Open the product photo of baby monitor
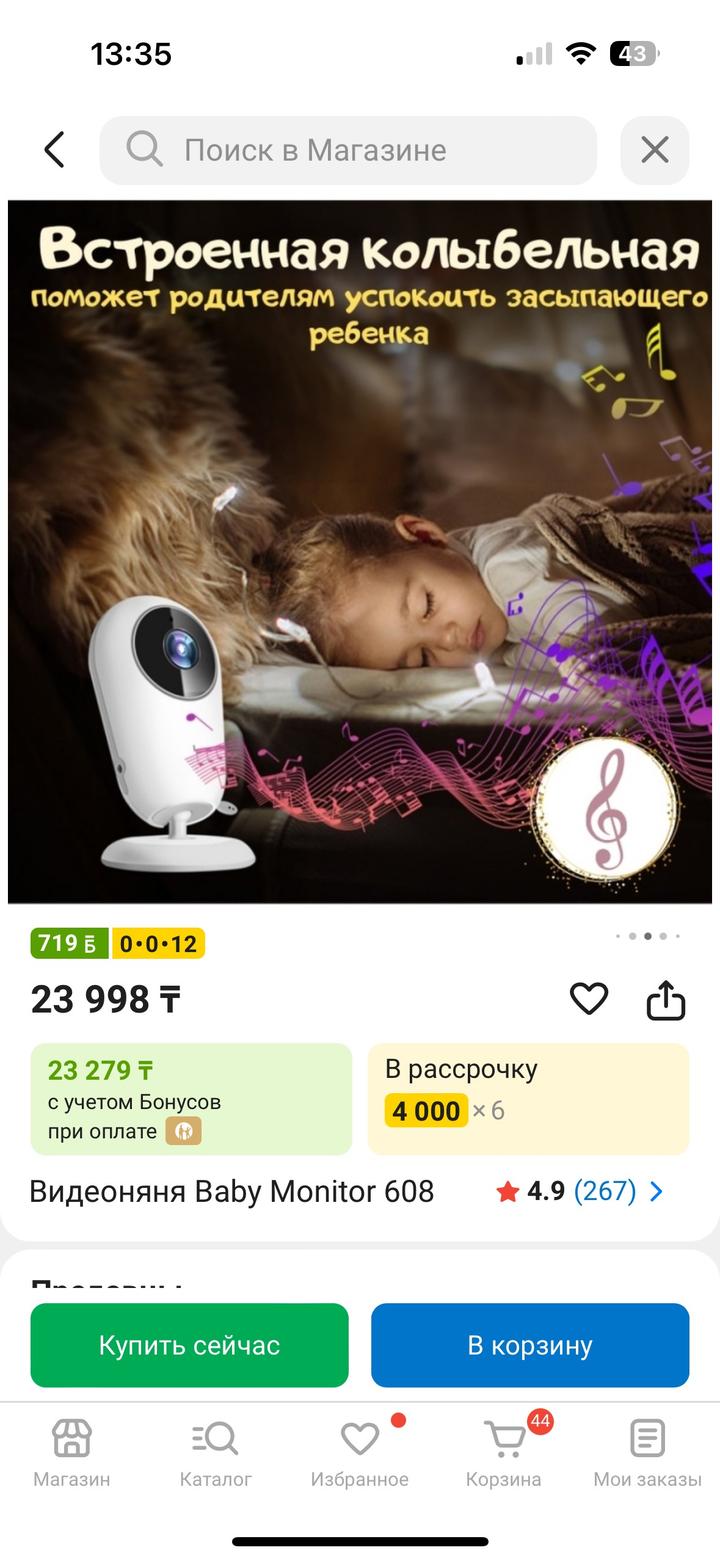Viewport: 720px width, 1561px height. pyautogui.click(x=360, y=552)
